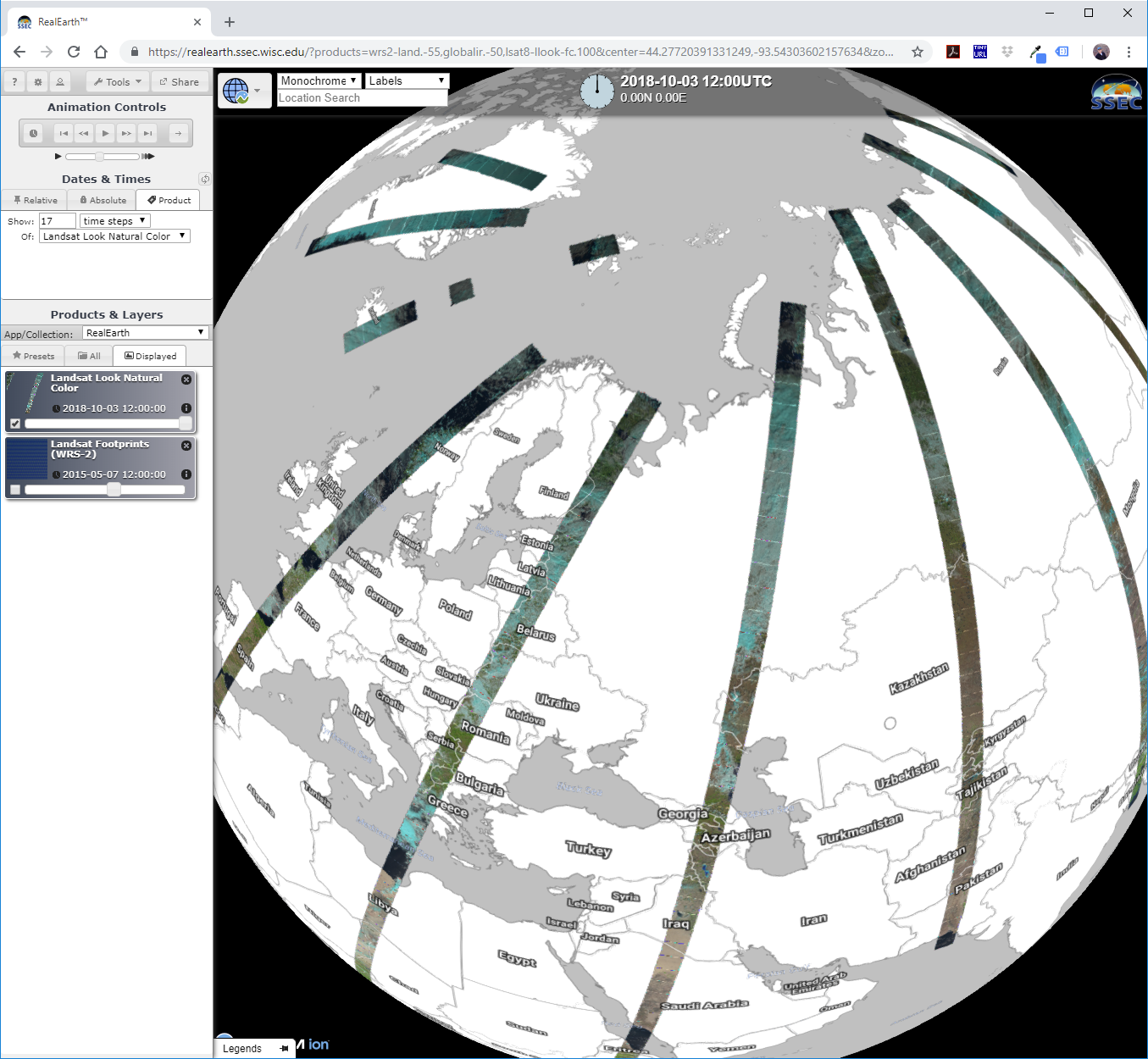Close the RealEarth browser tab

[x=197, y=22]
